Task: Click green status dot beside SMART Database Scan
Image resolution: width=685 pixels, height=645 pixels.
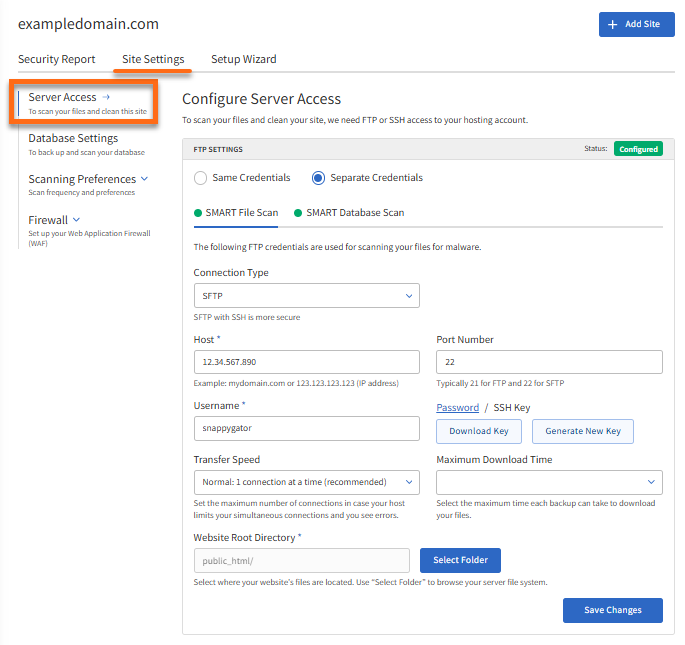Action: pos(298,213)
